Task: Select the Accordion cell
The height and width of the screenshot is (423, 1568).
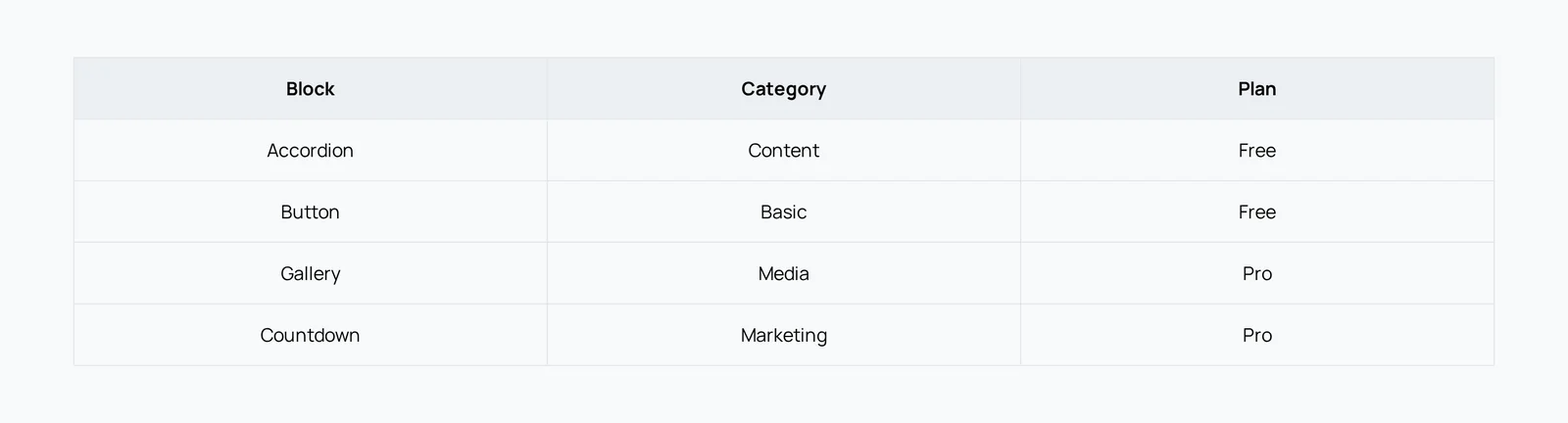Action: [x=311, y=151]
